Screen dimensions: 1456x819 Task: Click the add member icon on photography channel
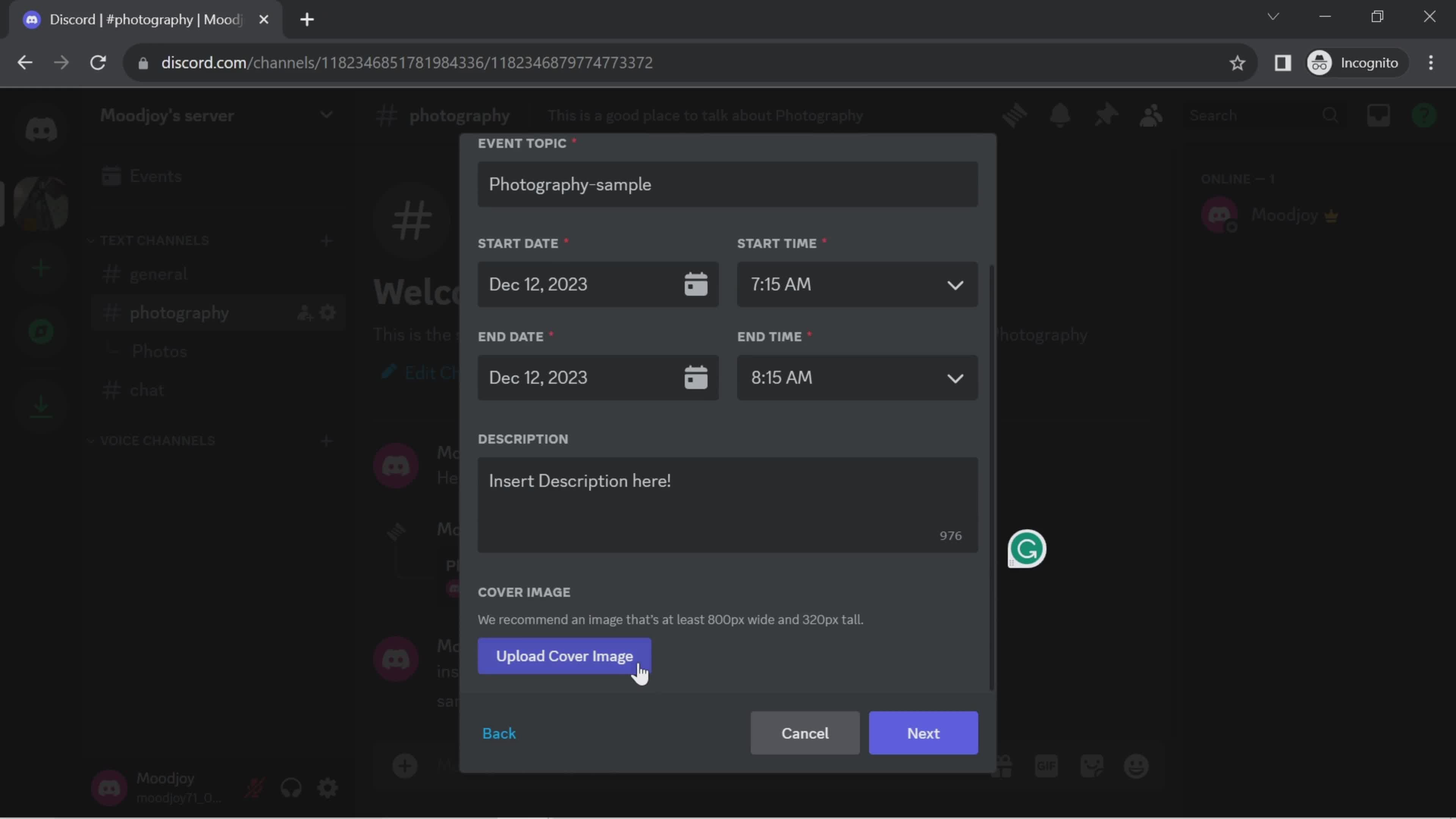tap(304, 313)
